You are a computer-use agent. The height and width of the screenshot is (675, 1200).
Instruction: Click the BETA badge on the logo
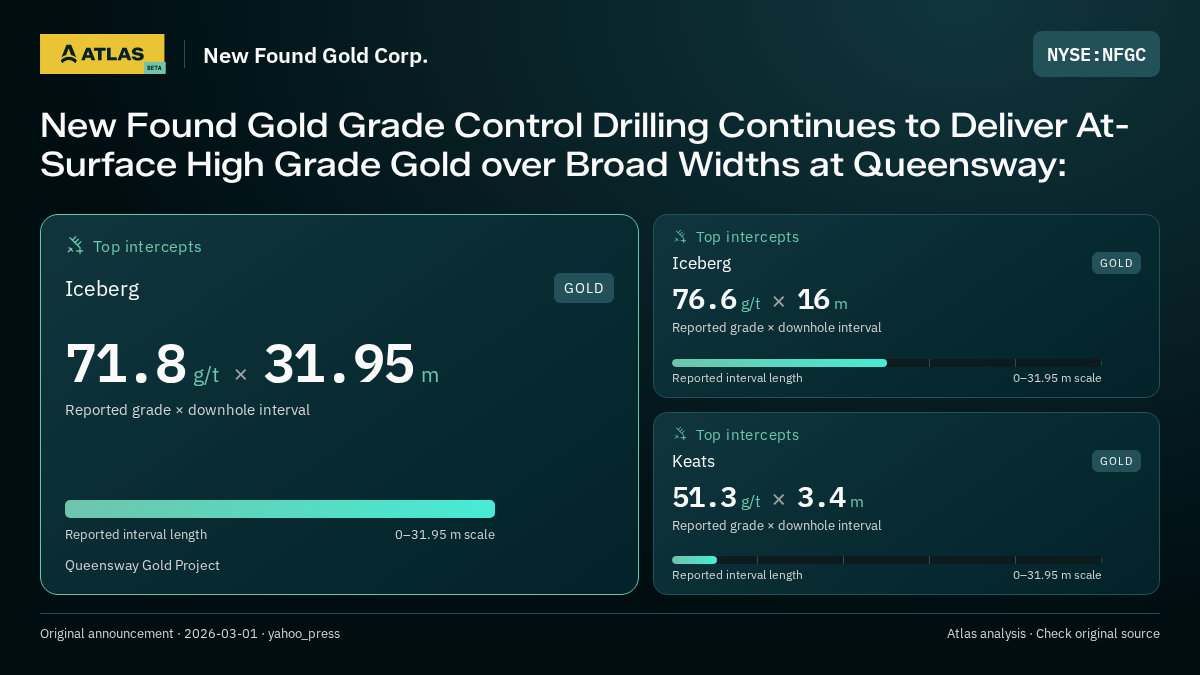tap(154, 68)
